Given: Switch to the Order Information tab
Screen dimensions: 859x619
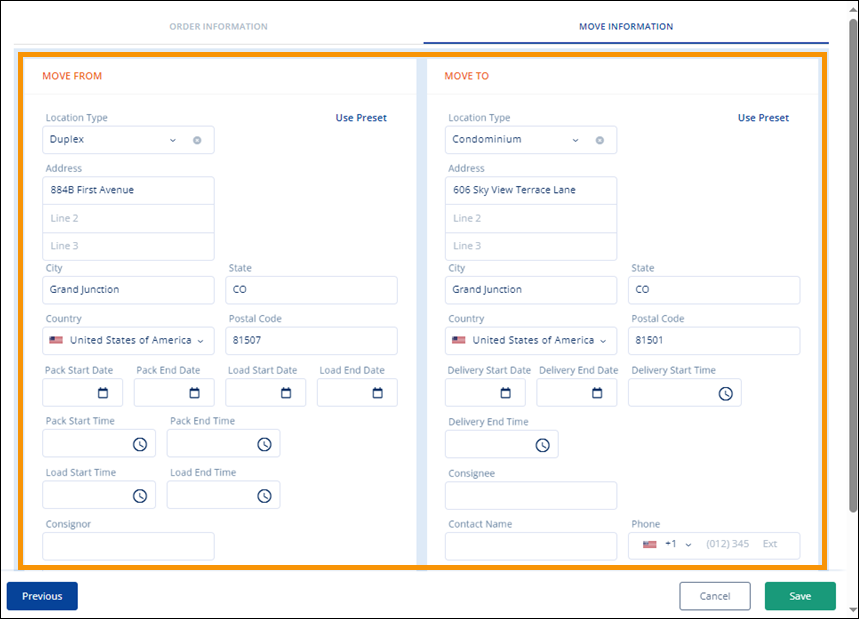Looking at the screenshot, I should (218, 27).
